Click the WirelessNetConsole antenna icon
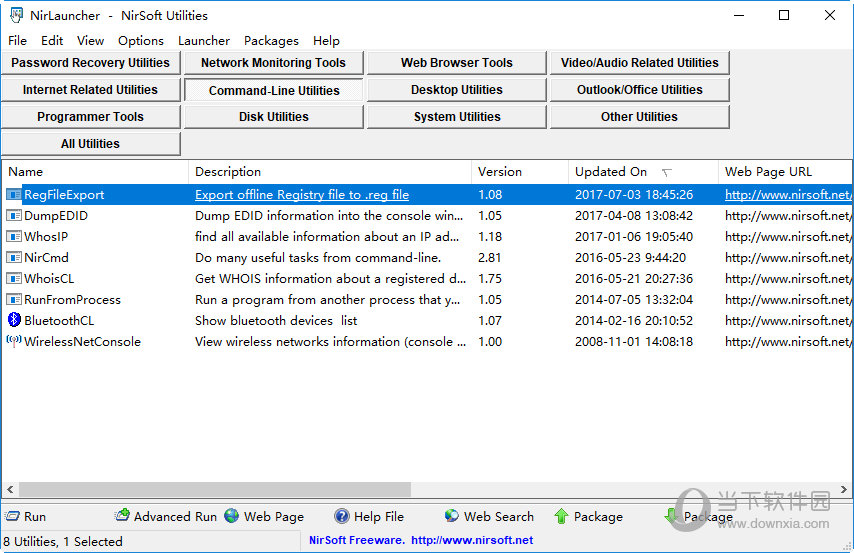Image resolution: width=854 pixels, height=553 pixels. pyautogui.click(x=14, y=341)
